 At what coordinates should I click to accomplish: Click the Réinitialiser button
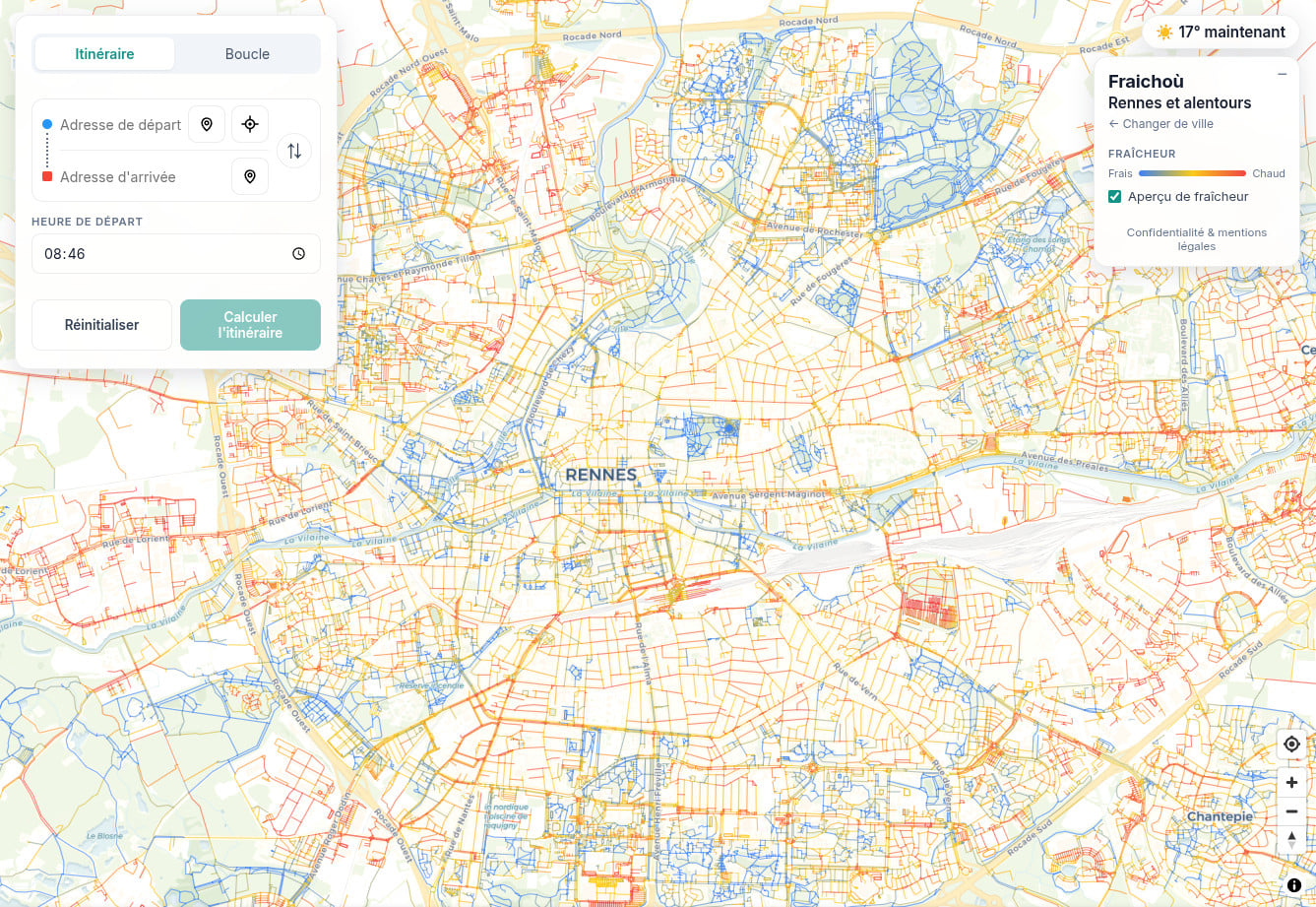tap(101, 325)
